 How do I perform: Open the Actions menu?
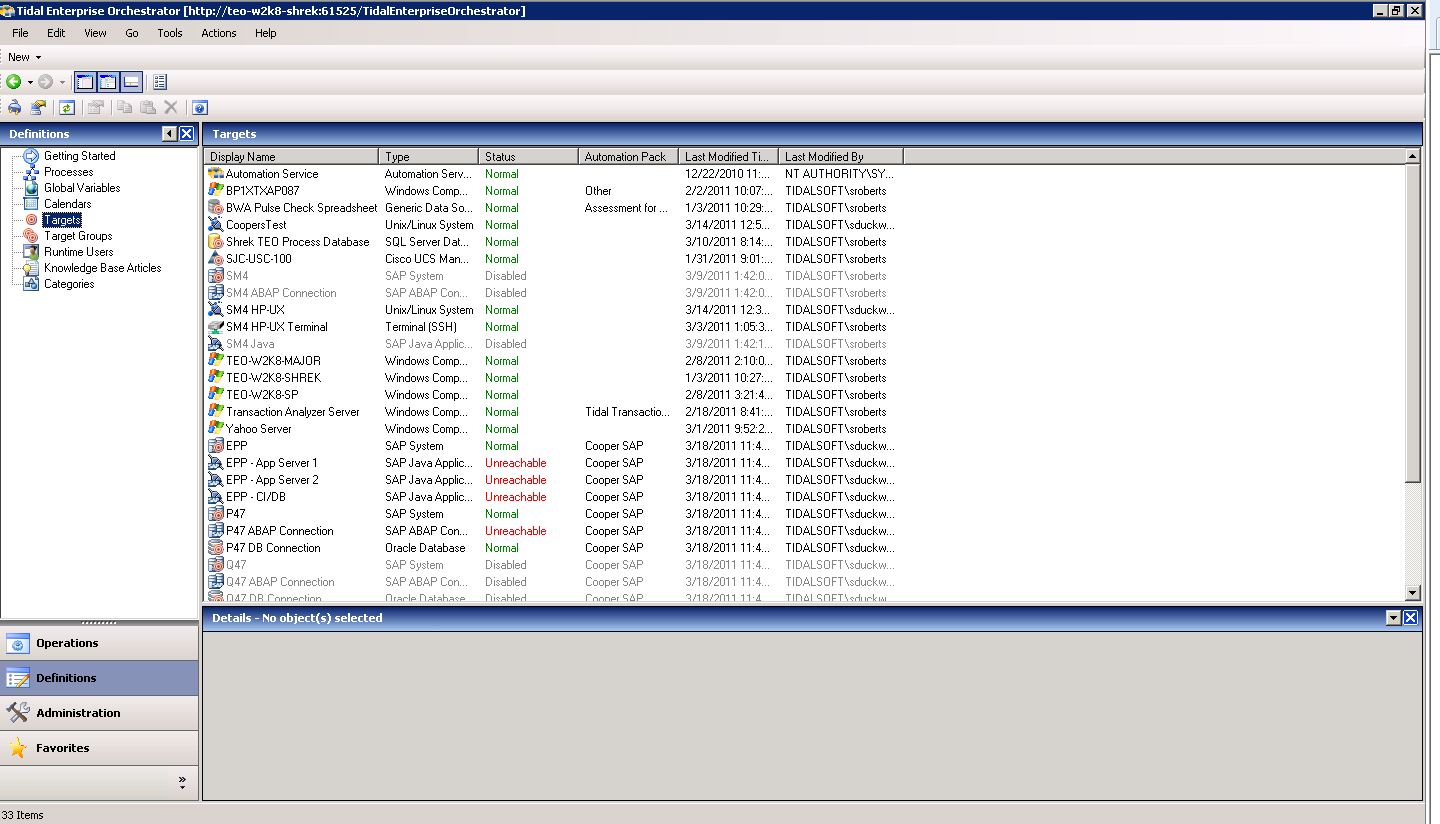pos(219,33)
